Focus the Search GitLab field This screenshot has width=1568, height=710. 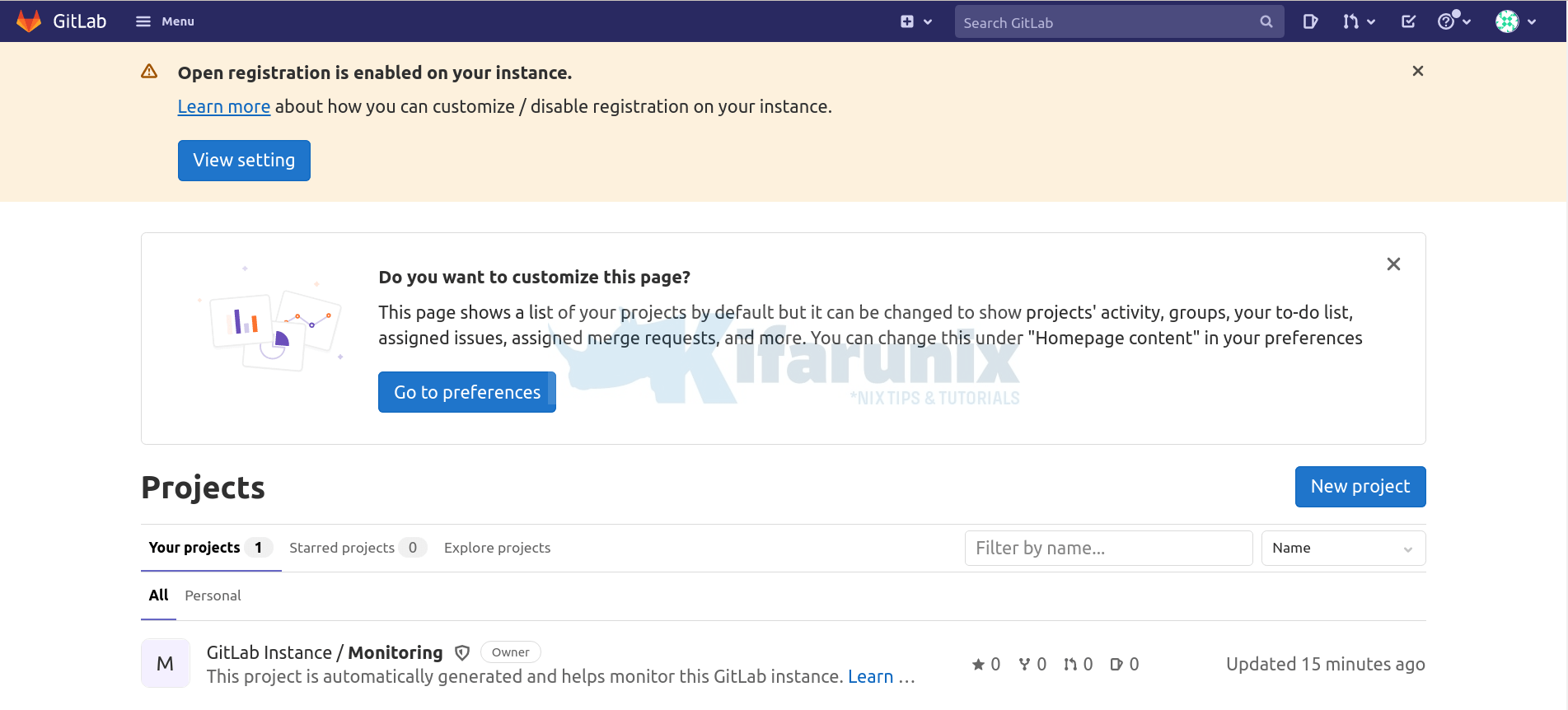coord(1119,22)
